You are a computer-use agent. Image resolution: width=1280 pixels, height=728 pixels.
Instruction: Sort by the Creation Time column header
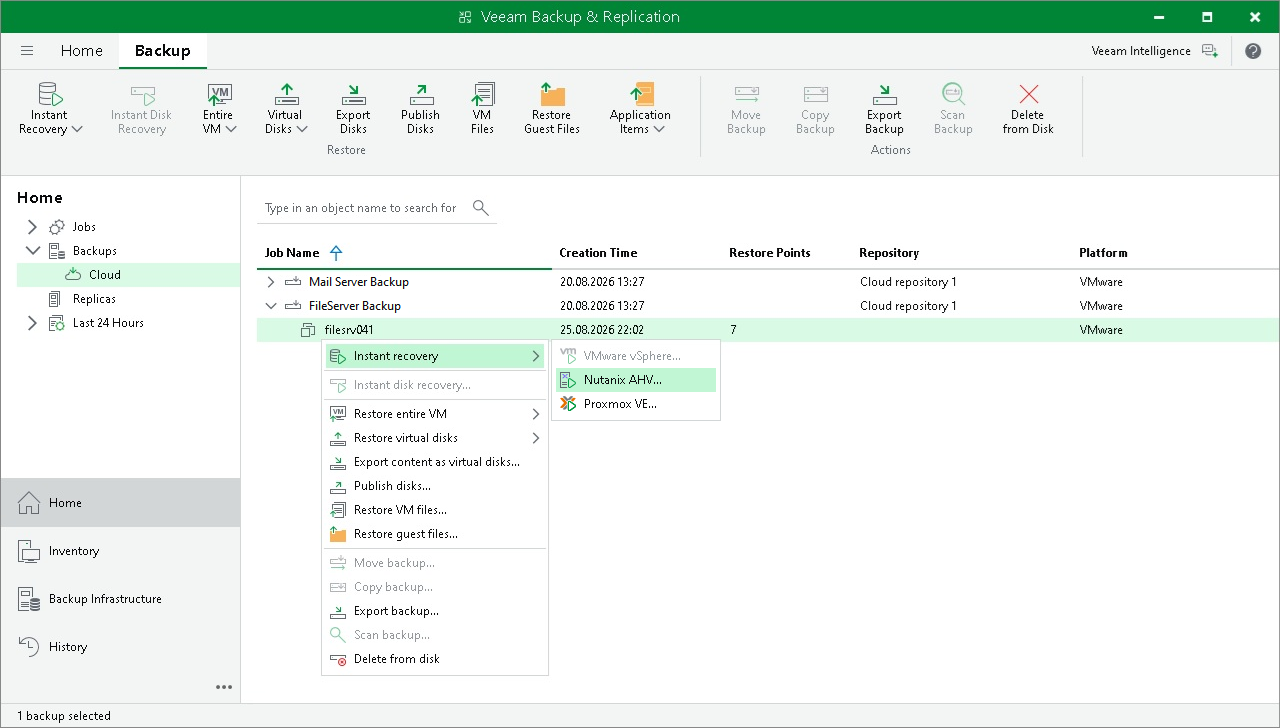tap(598, 253)
